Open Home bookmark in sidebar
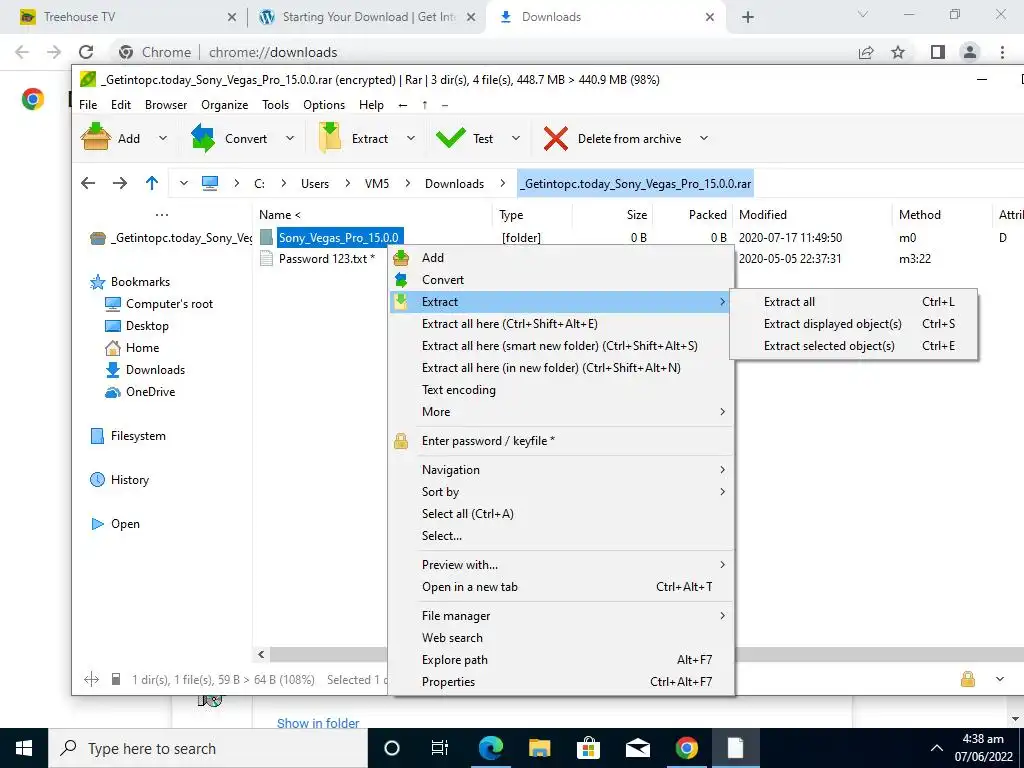 pyautogui.click(x=132, y=347)
